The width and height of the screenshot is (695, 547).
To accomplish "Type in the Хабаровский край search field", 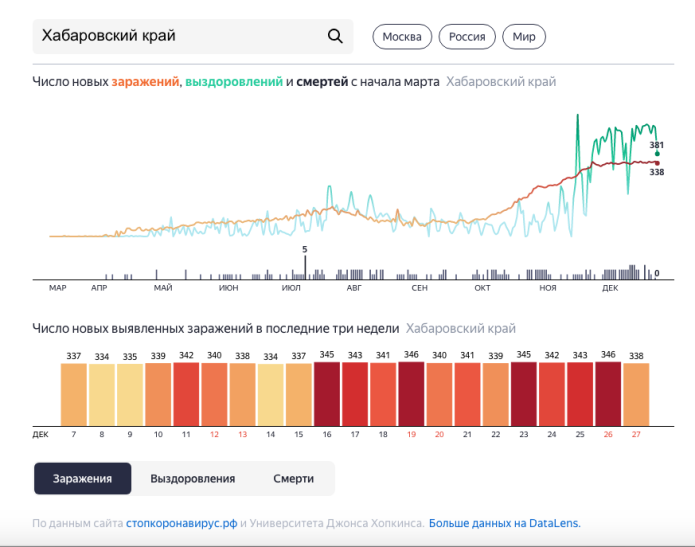I will click(180, 37).
